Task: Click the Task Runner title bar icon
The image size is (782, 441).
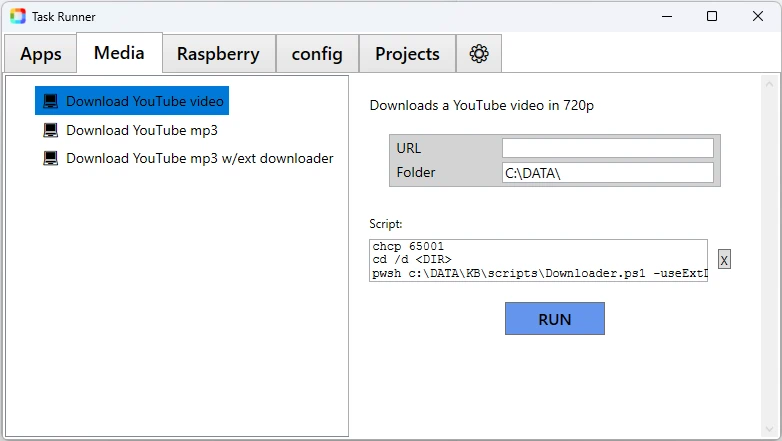Action: 17,16
